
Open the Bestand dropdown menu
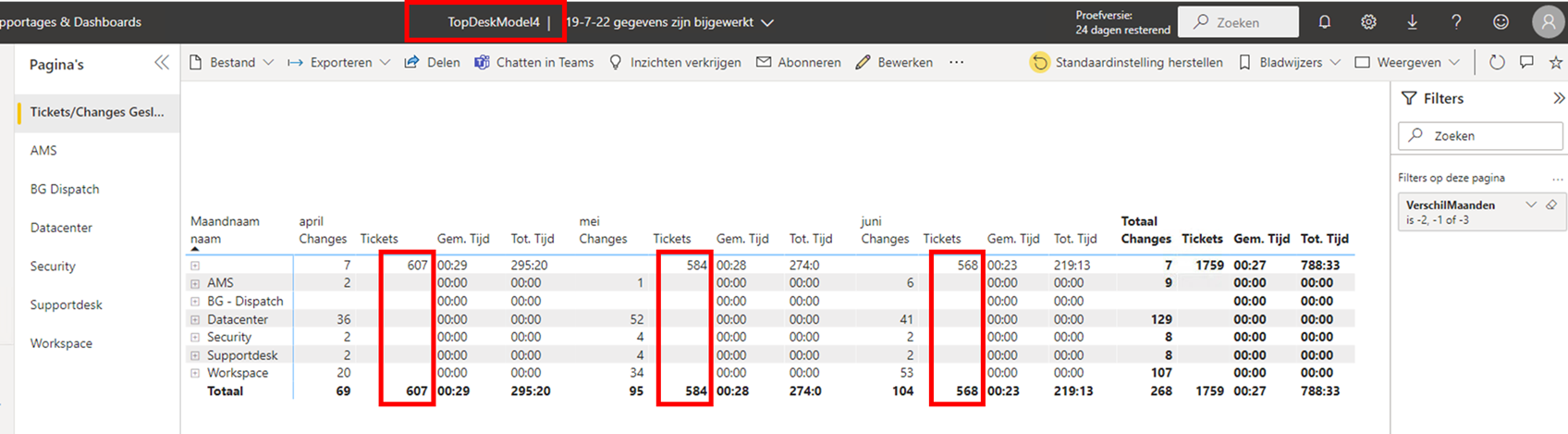click(231, 62)
